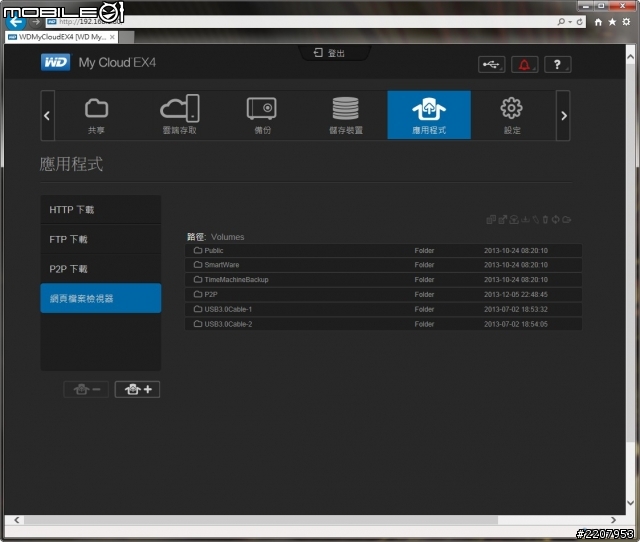
Task: Click the browser favorites star icon
Action: pyautogui.click(x=612, y=22)
